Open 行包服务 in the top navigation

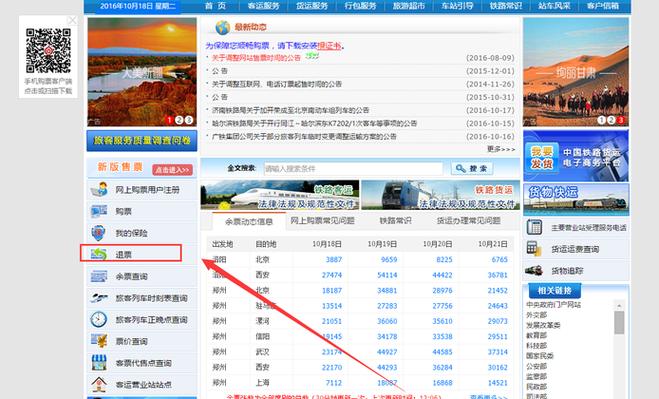pyautogui.click(x=360, y=6)
